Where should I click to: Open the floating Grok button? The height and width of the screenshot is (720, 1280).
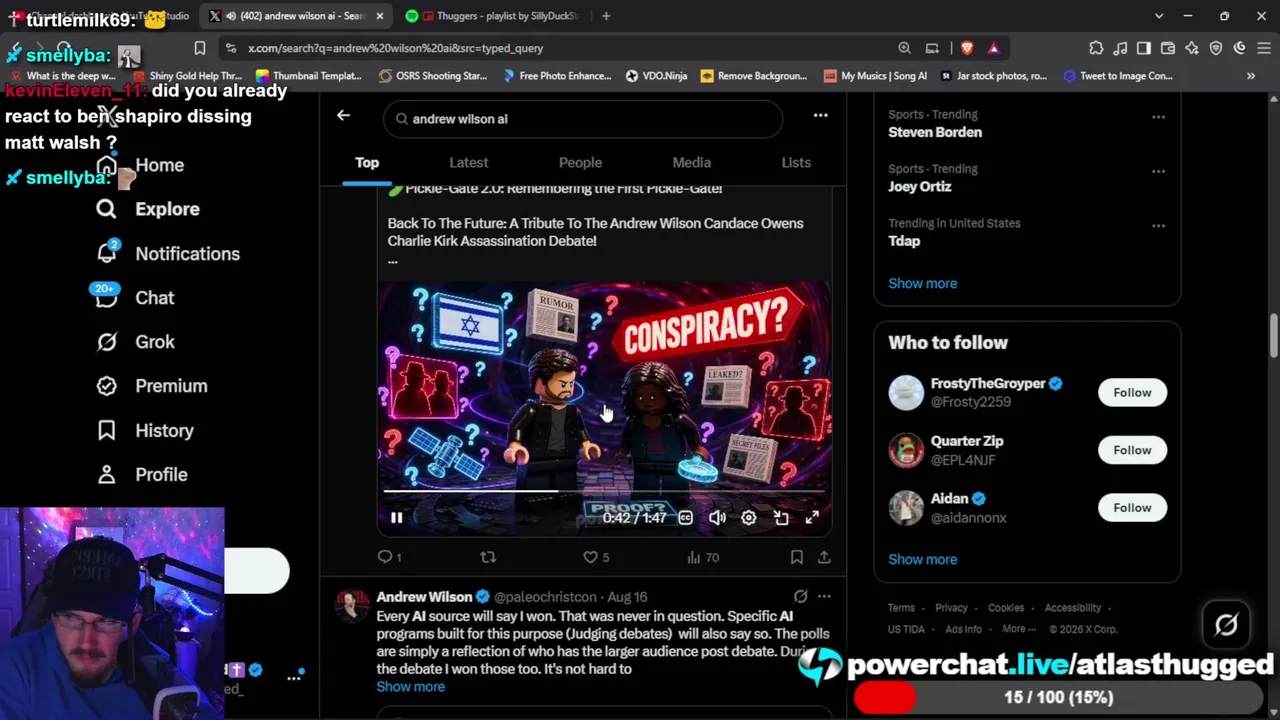1226,624
